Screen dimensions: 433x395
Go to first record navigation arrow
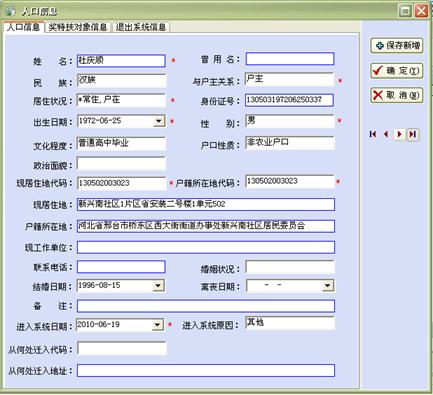click(373, 134)
